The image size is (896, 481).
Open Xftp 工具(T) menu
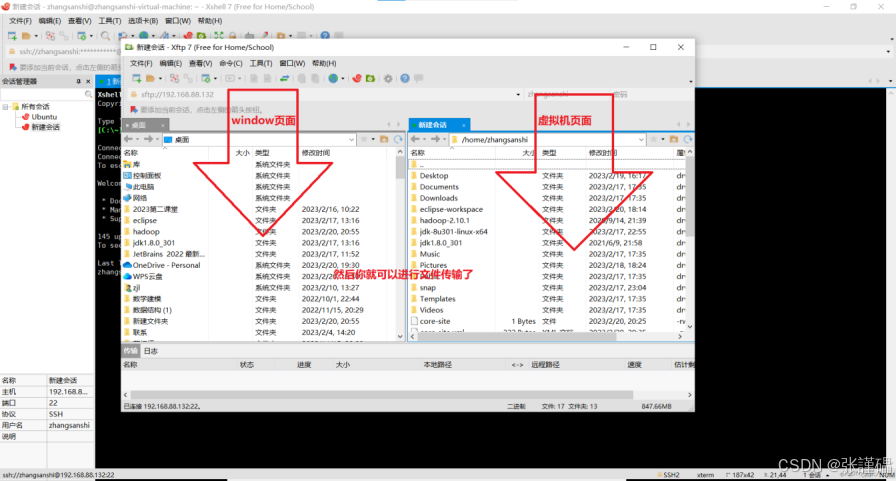[x=261, y=63]
